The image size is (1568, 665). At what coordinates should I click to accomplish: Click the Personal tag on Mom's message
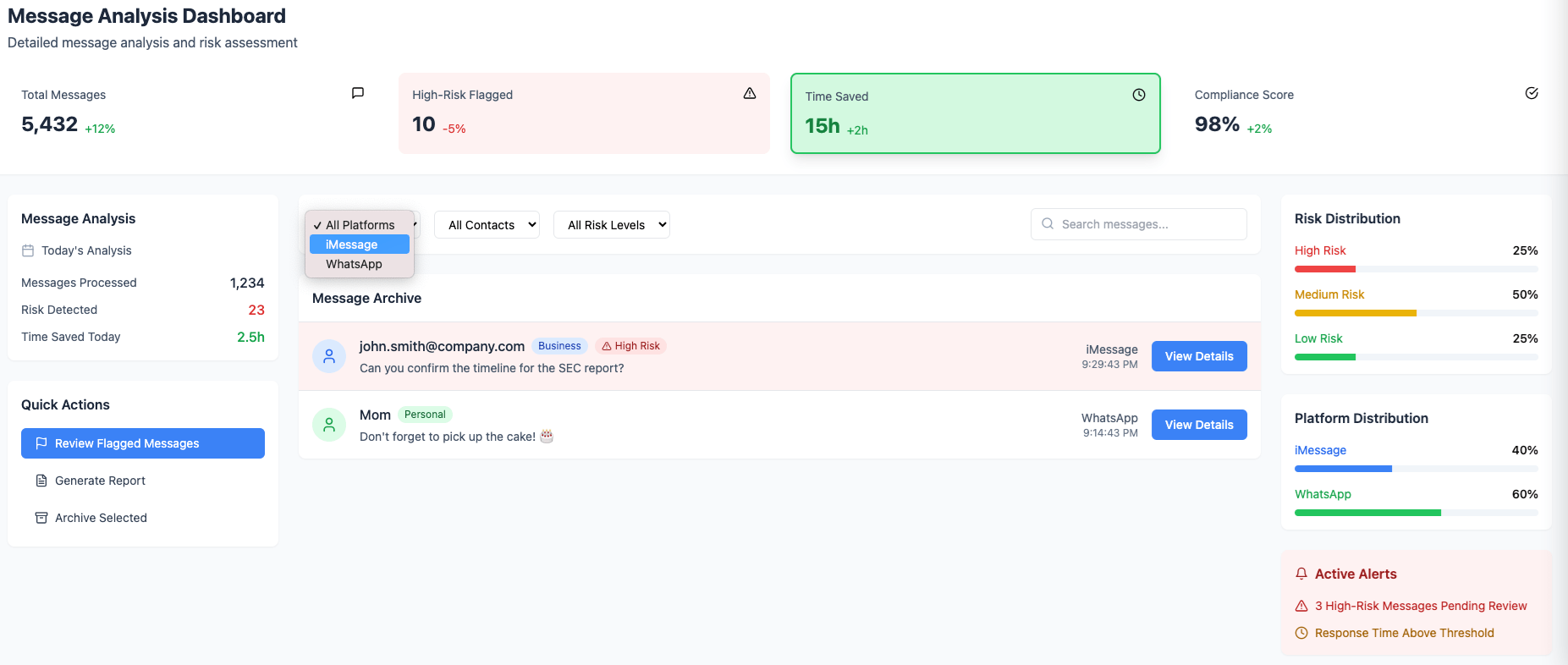coord(425,415)
